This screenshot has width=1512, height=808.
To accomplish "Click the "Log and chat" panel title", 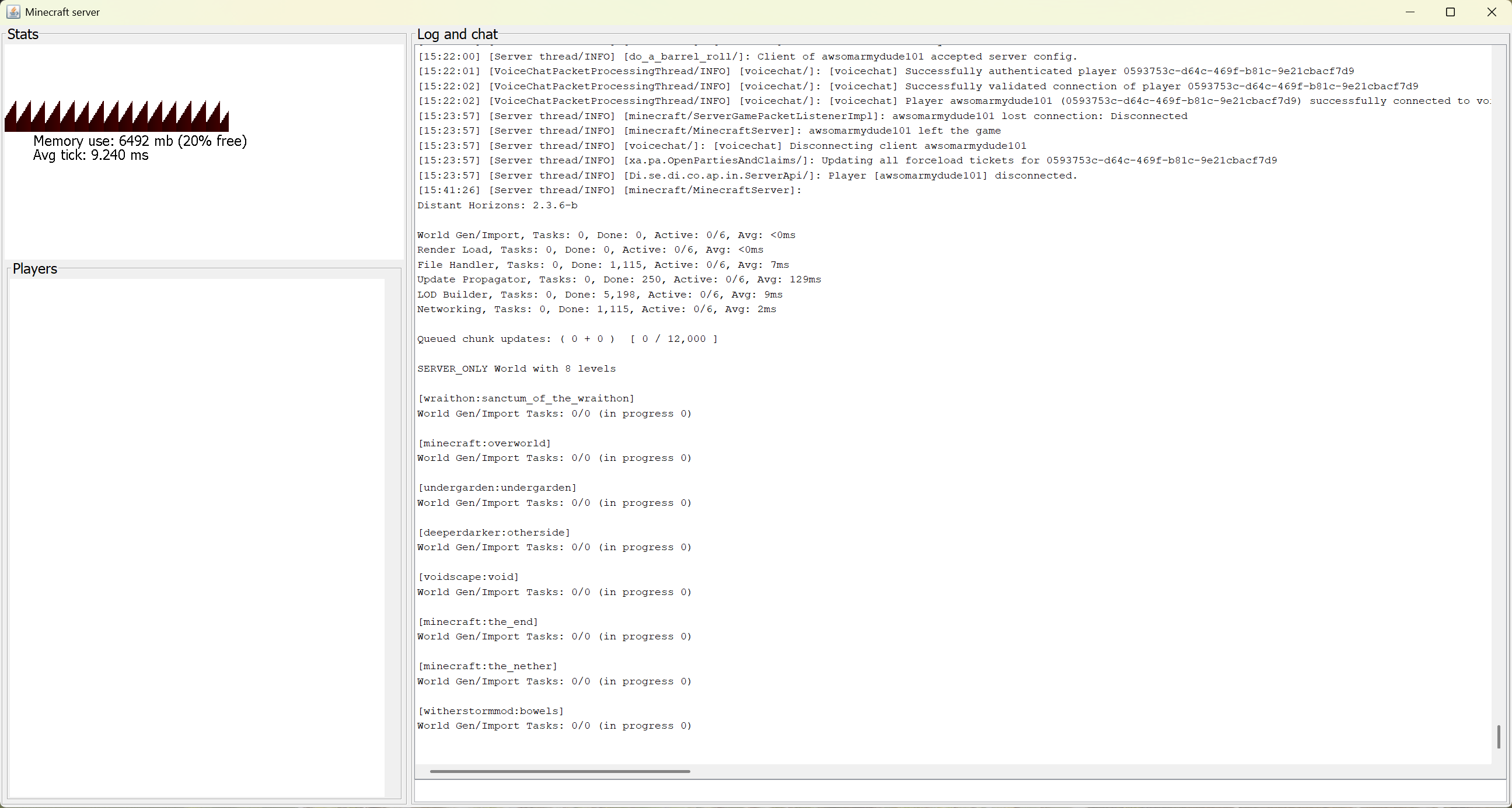I will (x=458, y=34).
